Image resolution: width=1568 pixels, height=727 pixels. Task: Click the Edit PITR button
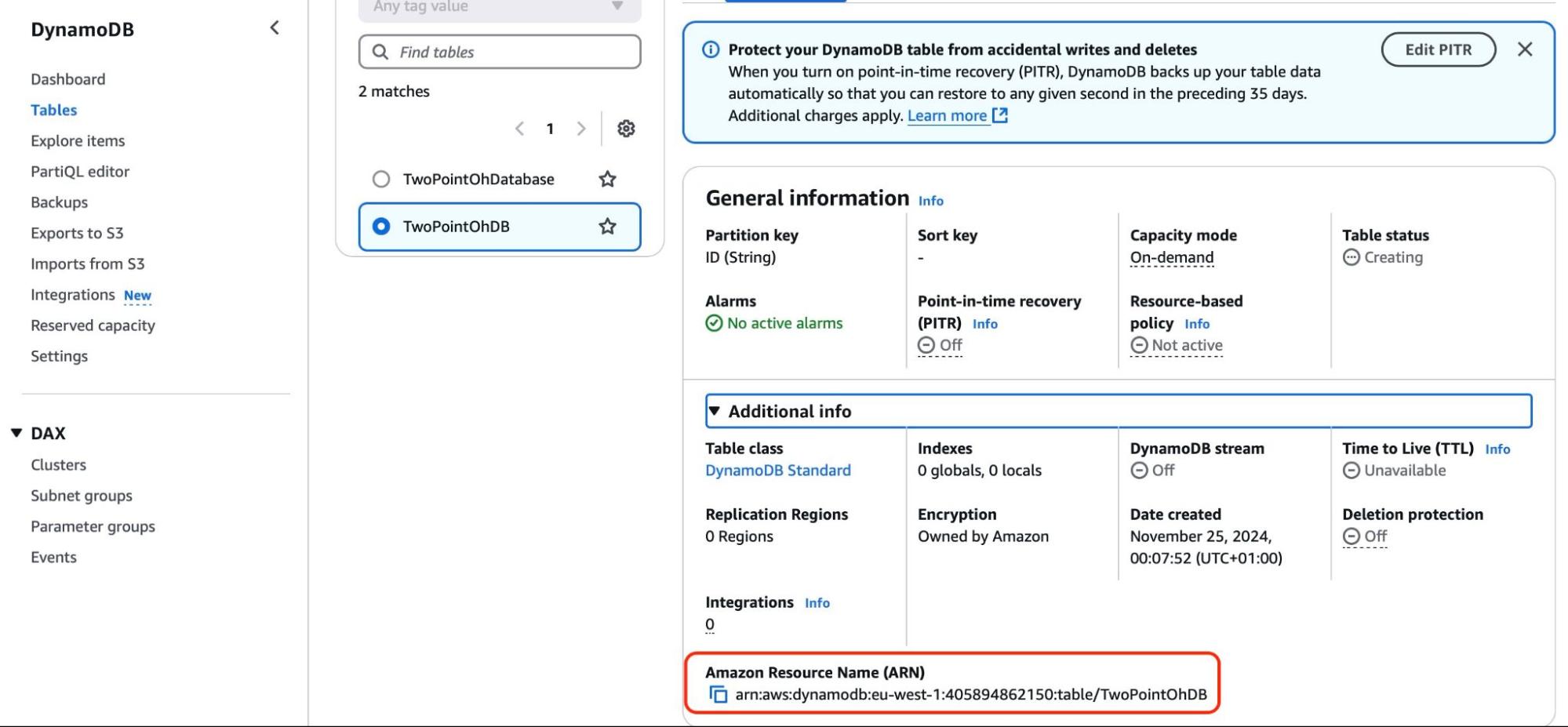tap(1439, 49)
